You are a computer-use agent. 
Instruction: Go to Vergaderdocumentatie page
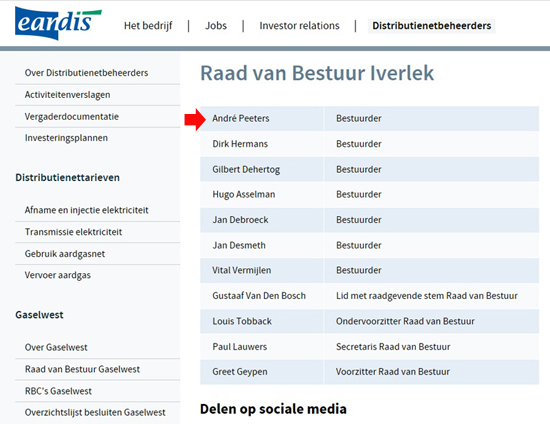click(72, 116)
